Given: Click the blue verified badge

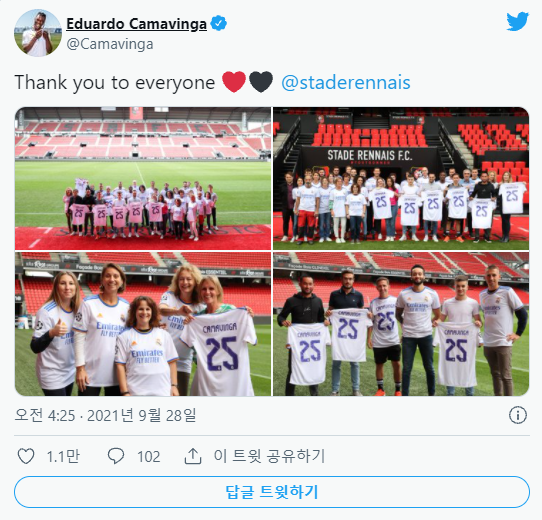Looking at the screenshot, I should pos(218,24).
